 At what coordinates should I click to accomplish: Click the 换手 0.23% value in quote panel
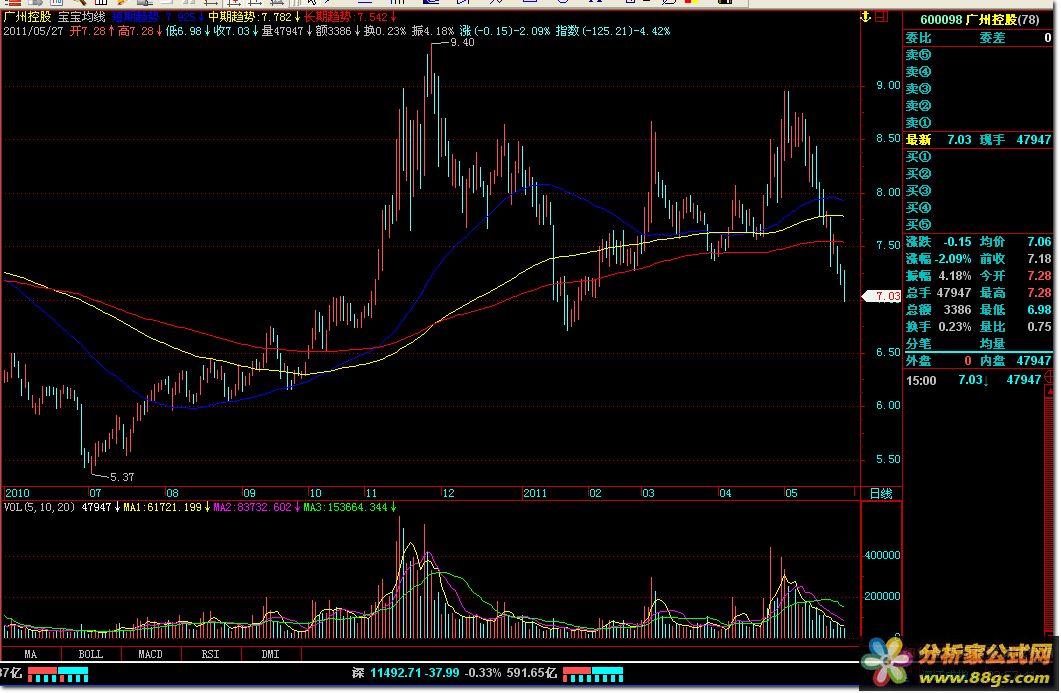[x=955, y=326]
